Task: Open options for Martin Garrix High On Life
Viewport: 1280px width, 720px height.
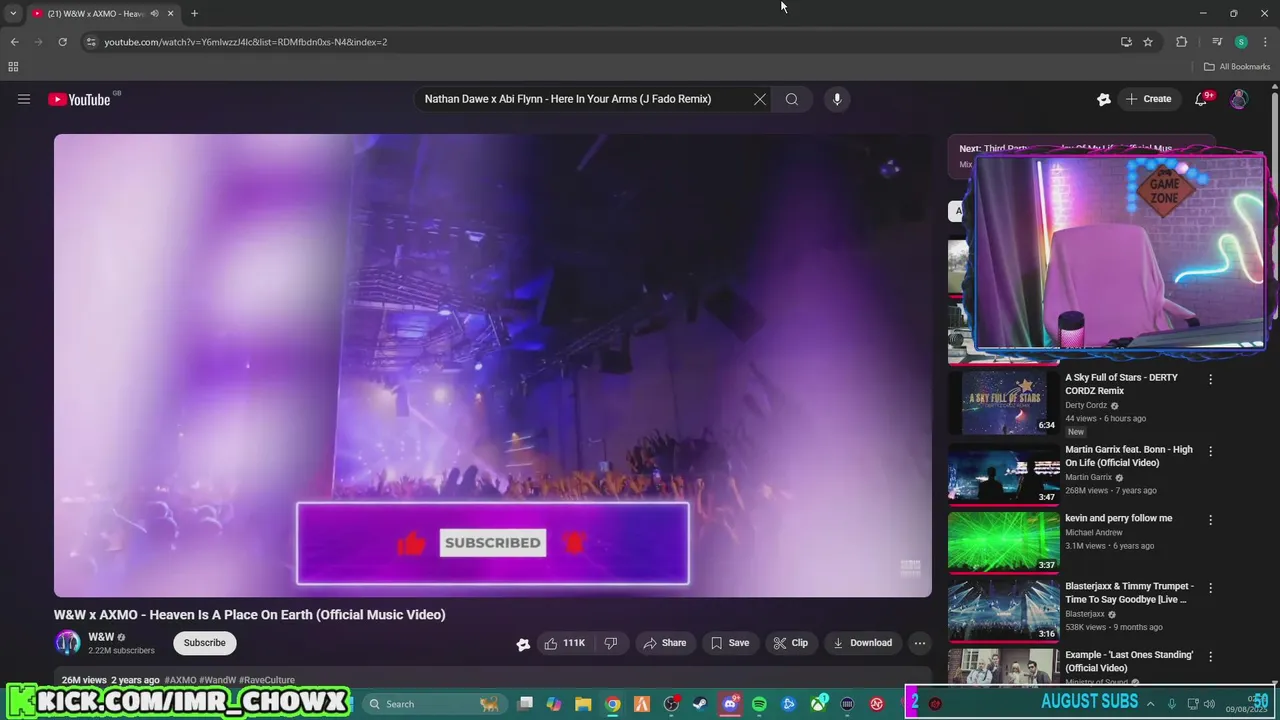Action: click(1210, 452)
